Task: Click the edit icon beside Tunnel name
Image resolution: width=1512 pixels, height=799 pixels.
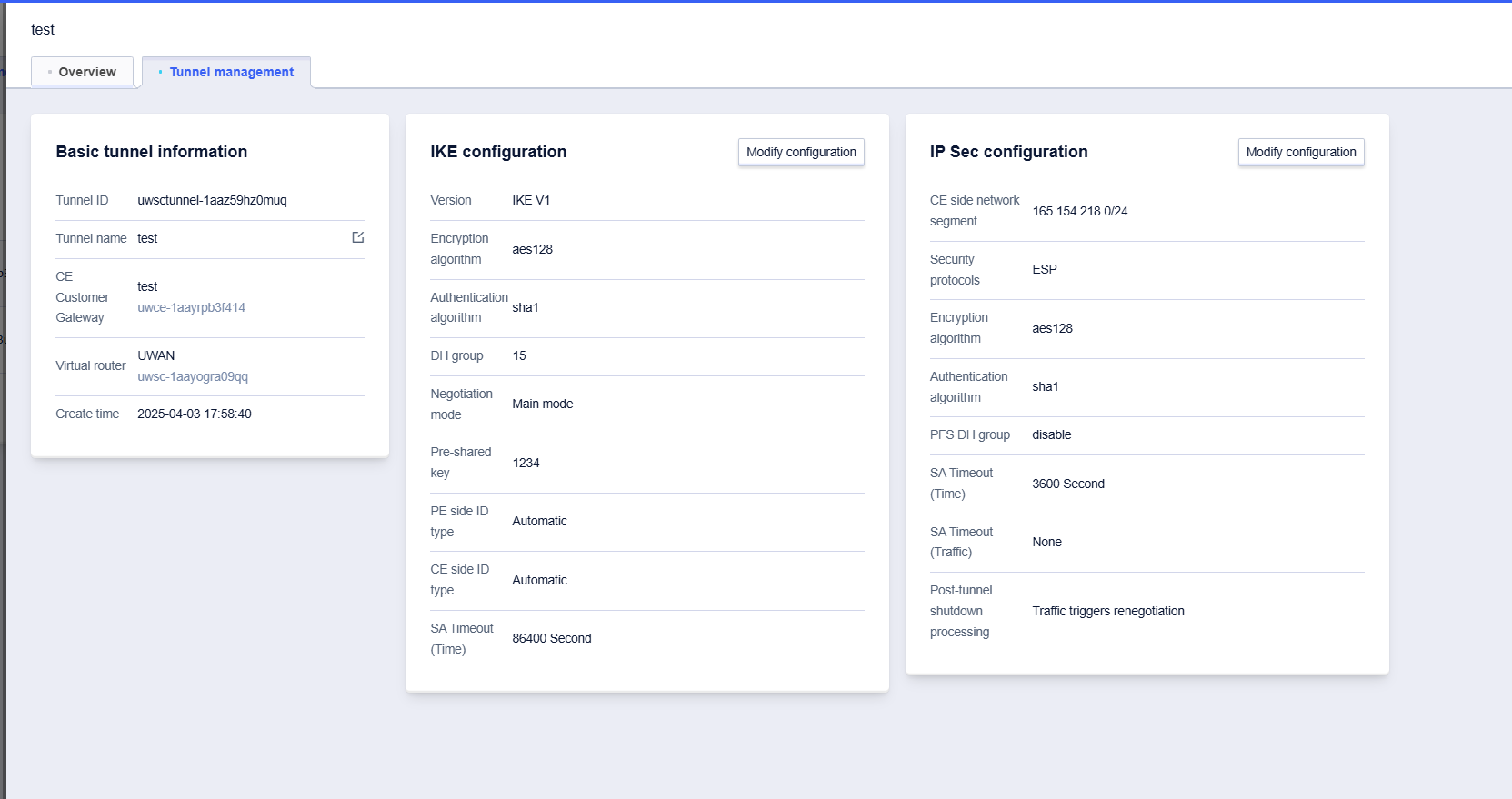Action: 358,237
